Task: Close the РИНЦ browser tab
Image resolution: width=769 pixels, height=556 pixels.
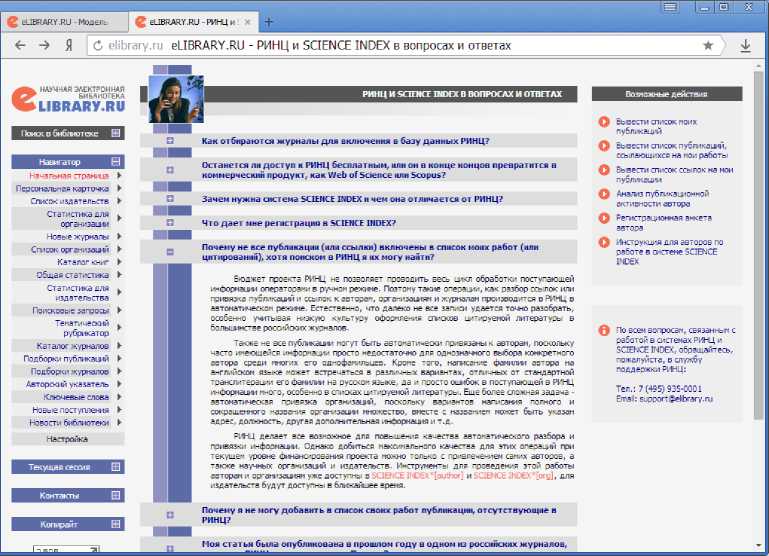Action: pyautogui.click(x=248, y=22)
